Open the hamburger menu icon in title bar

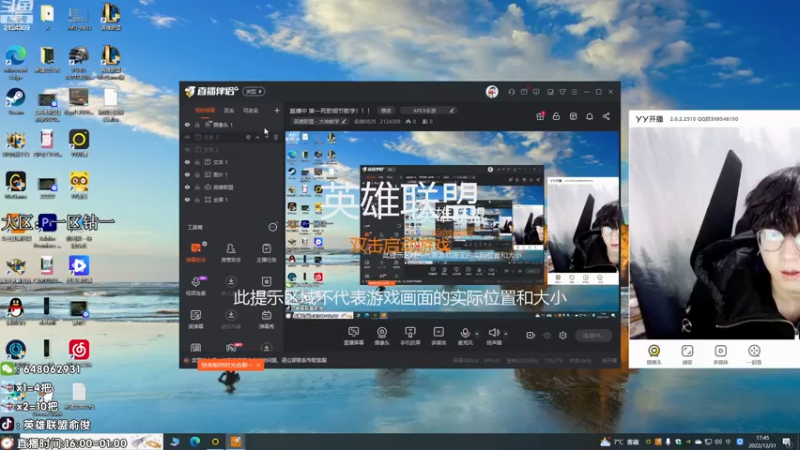click(x=574, y=92)
